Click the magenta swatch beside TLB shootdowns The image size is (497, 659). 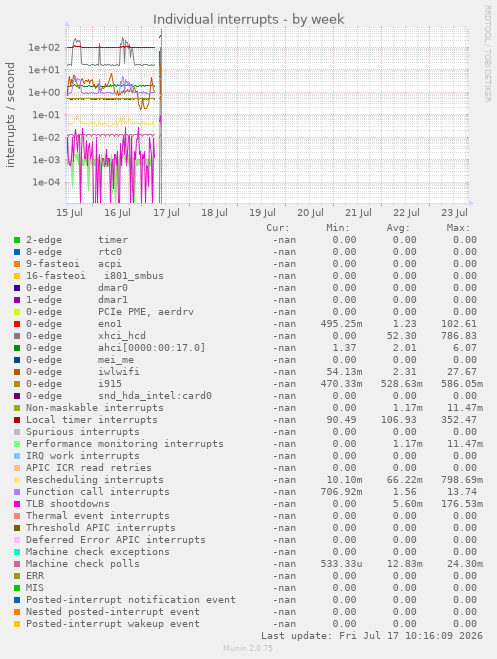pos(17,504)
